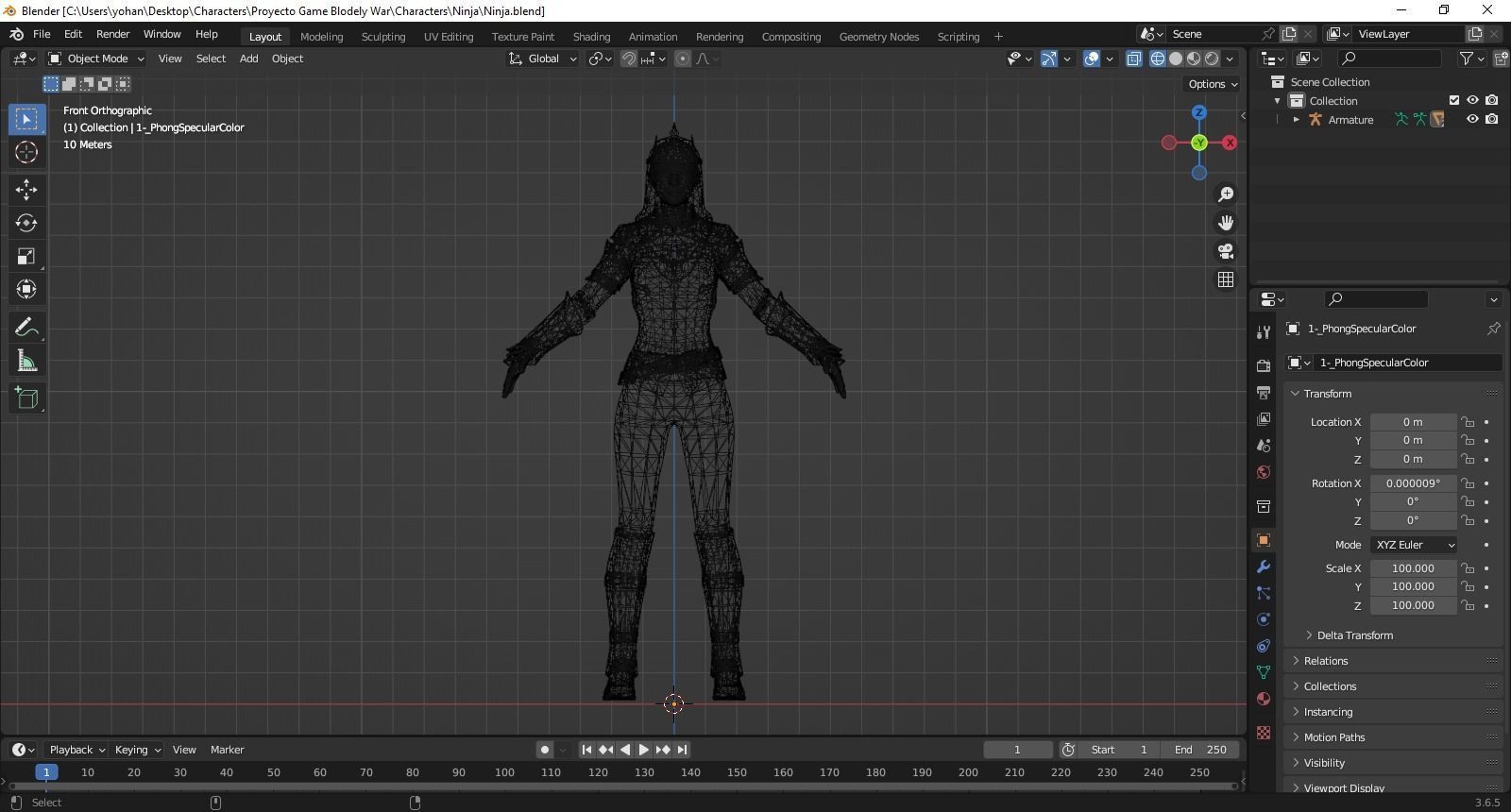
Task: Click the End frame field
Action: (1200, 750)
